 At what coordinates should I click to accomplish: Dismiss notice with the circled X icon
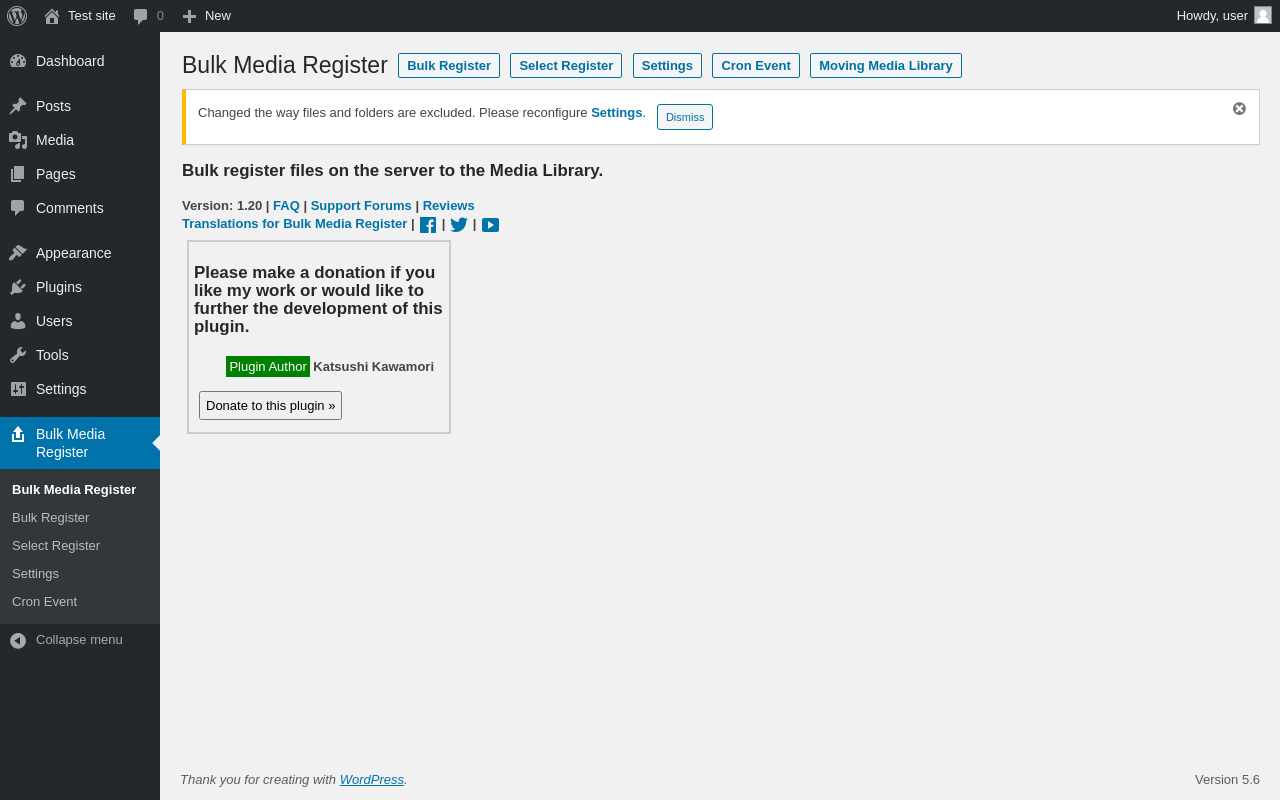click(1239, 108)
